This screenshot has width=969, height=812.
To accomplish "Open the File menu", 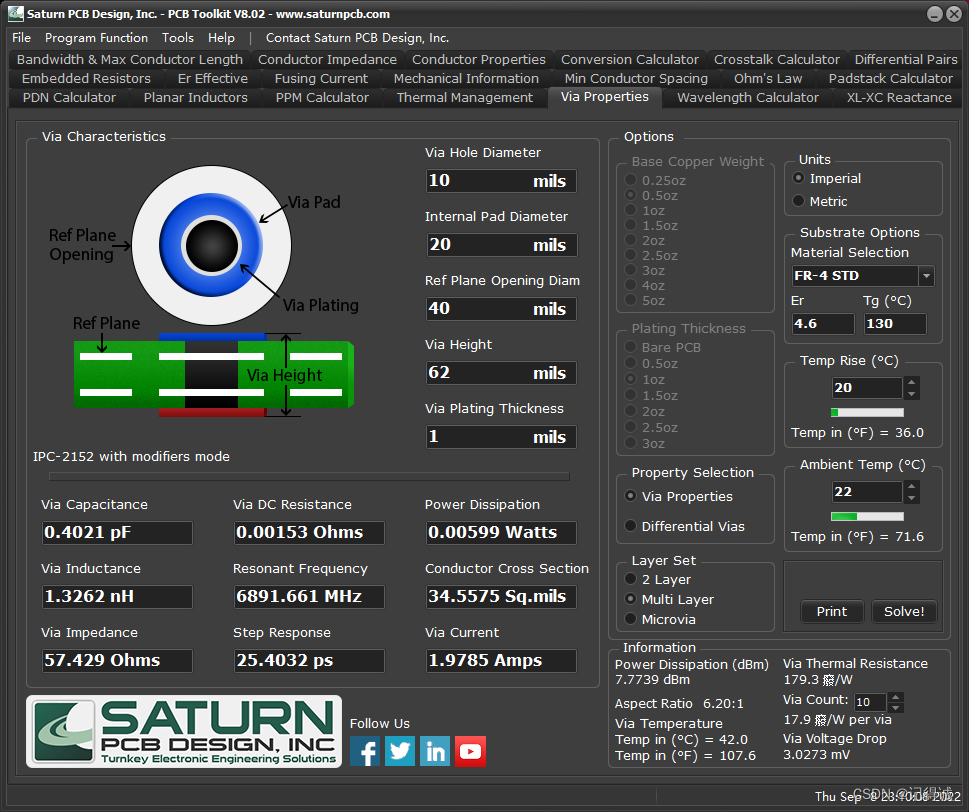I will (x=21, y=38).
